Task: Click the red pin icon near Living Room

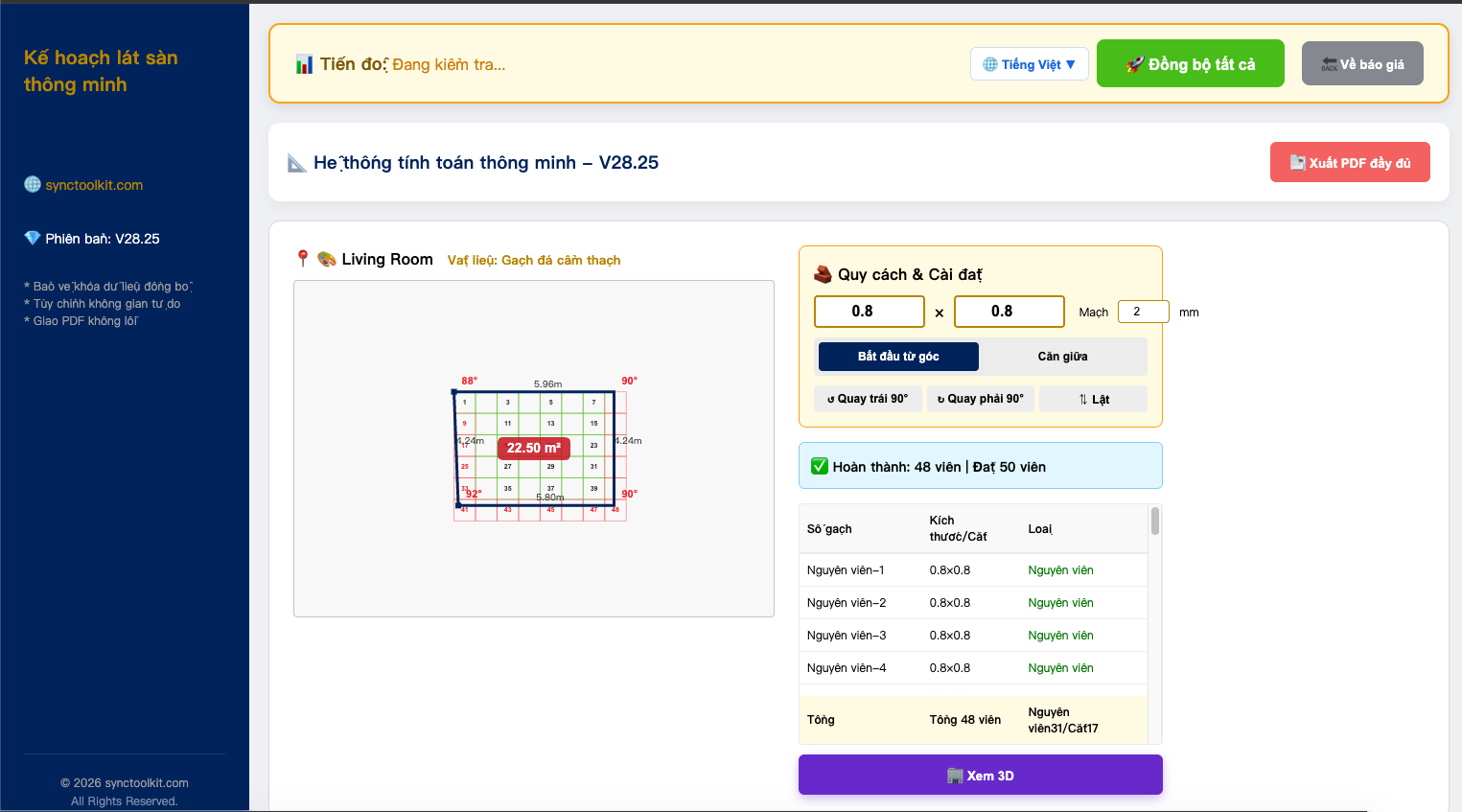Action: (x=303, y=258)
